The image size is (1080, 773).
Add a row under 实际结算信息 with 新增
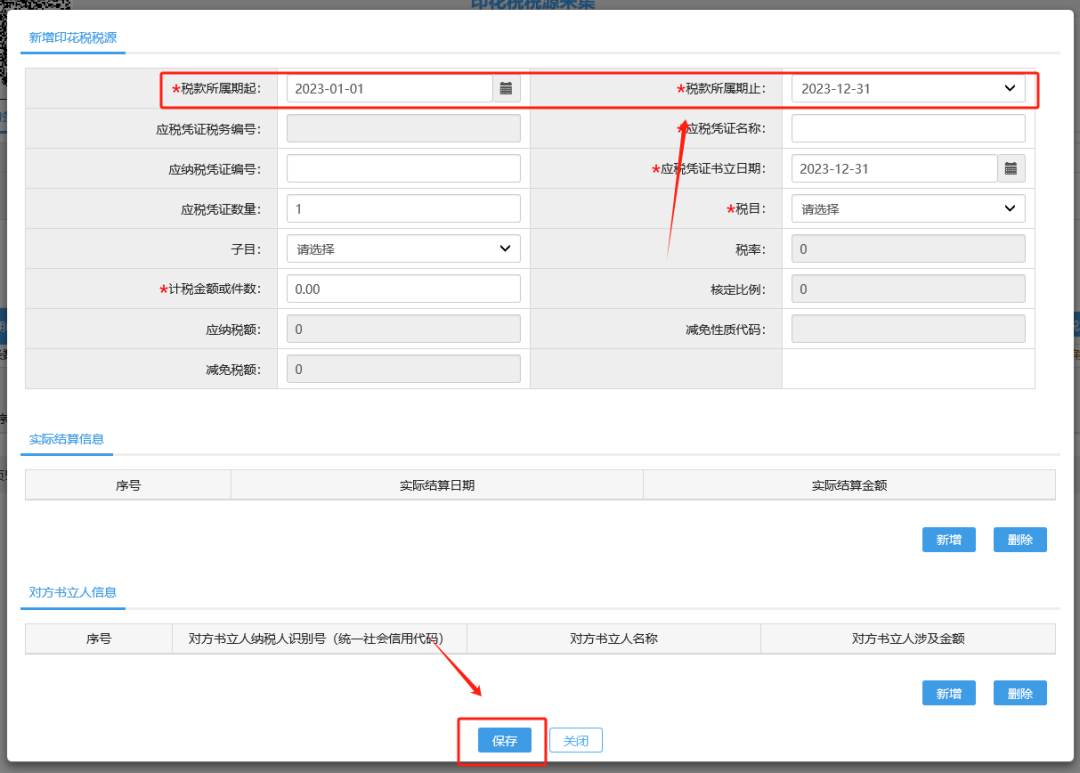coord(948,540)
